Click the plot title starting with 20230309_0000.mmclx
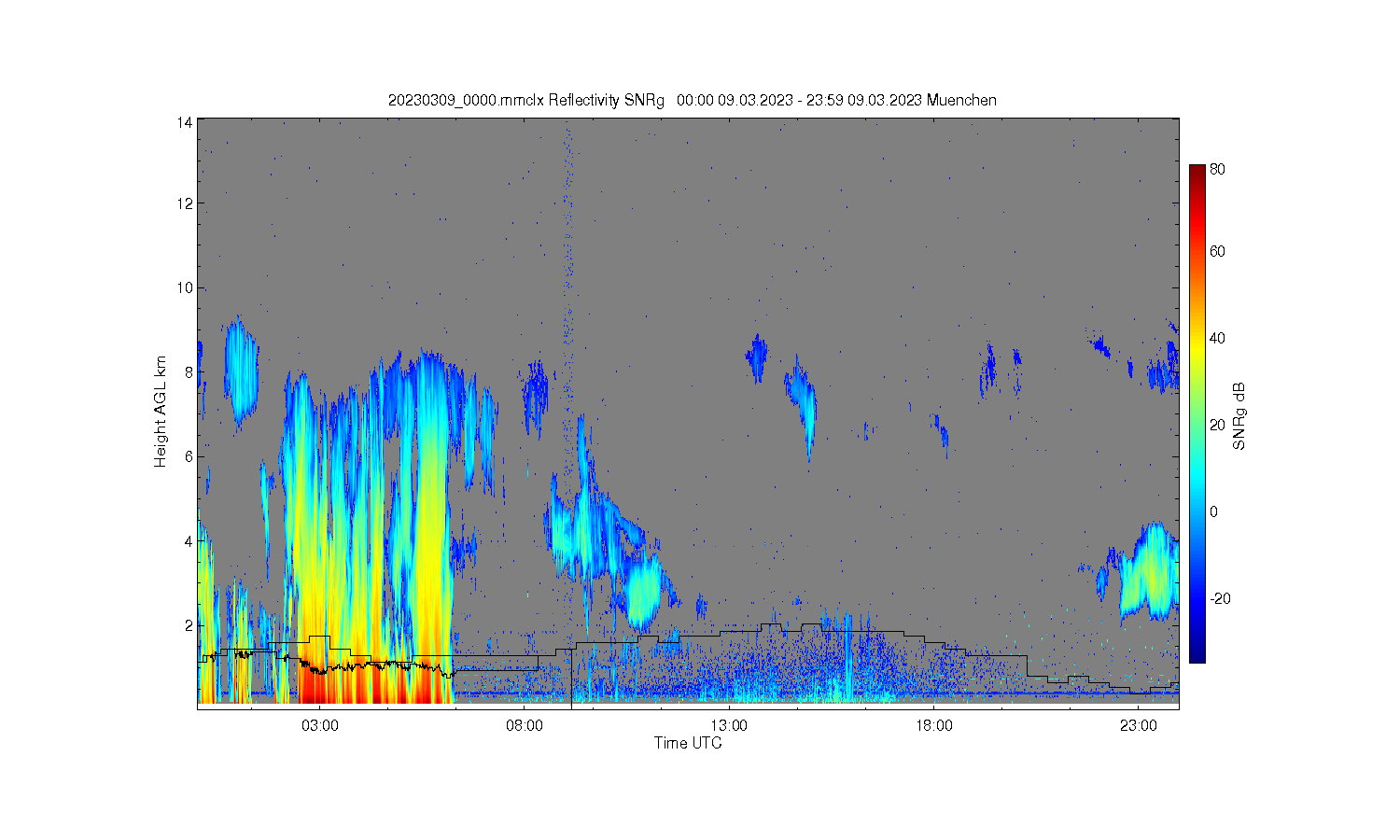 (692, 100)
